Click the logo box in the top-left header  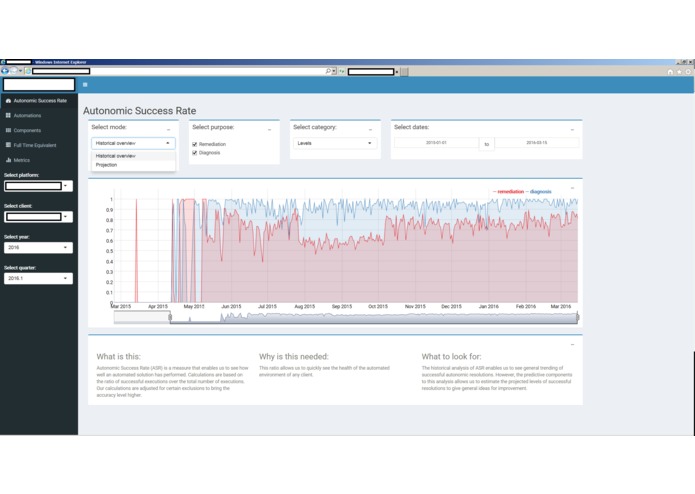(x=39, y=84)
